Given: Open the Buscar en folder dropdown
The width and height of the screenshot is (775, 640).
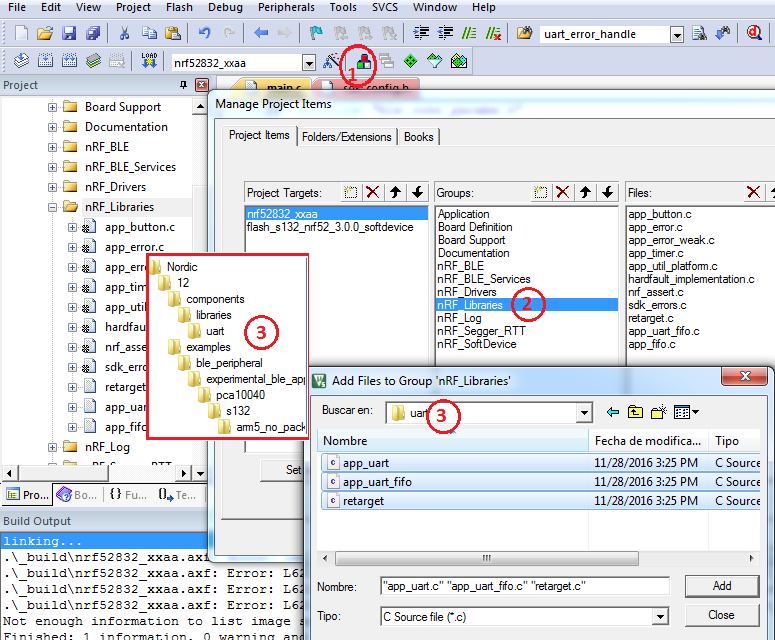Looking at the screenshot, I should tap(584, 413).
